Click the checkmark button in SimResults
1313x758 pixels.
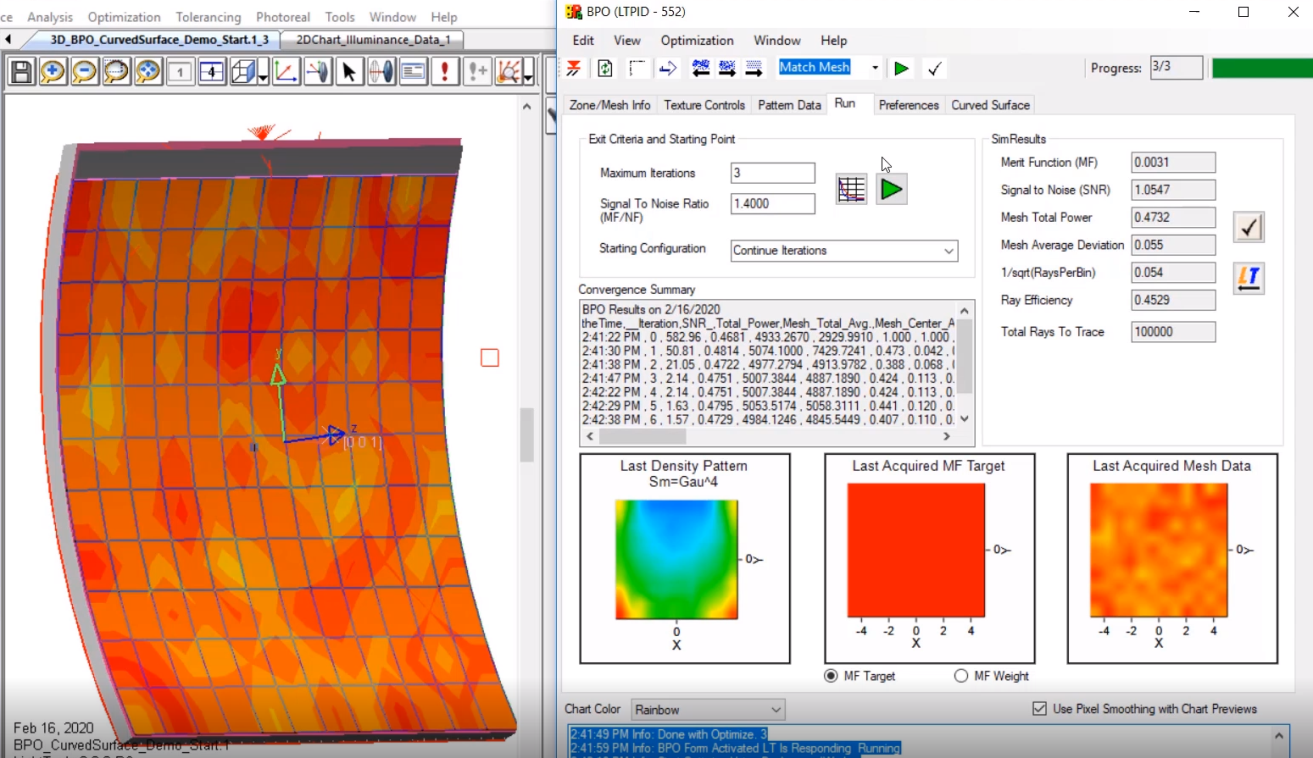[1248, 227]
